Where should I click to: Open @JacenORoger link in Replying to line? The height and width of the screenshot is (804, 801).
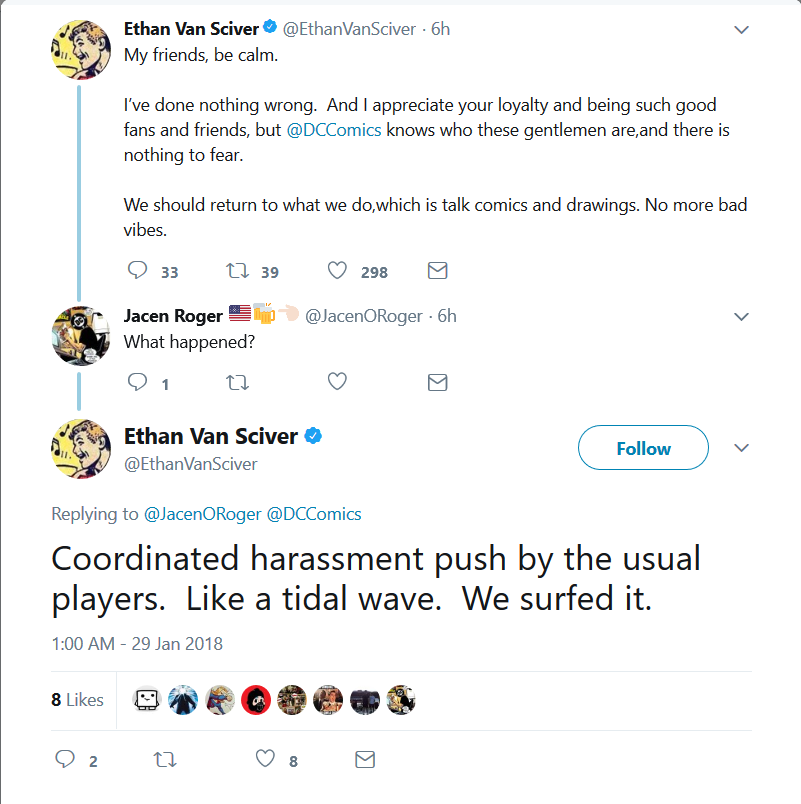click(203, 514)
